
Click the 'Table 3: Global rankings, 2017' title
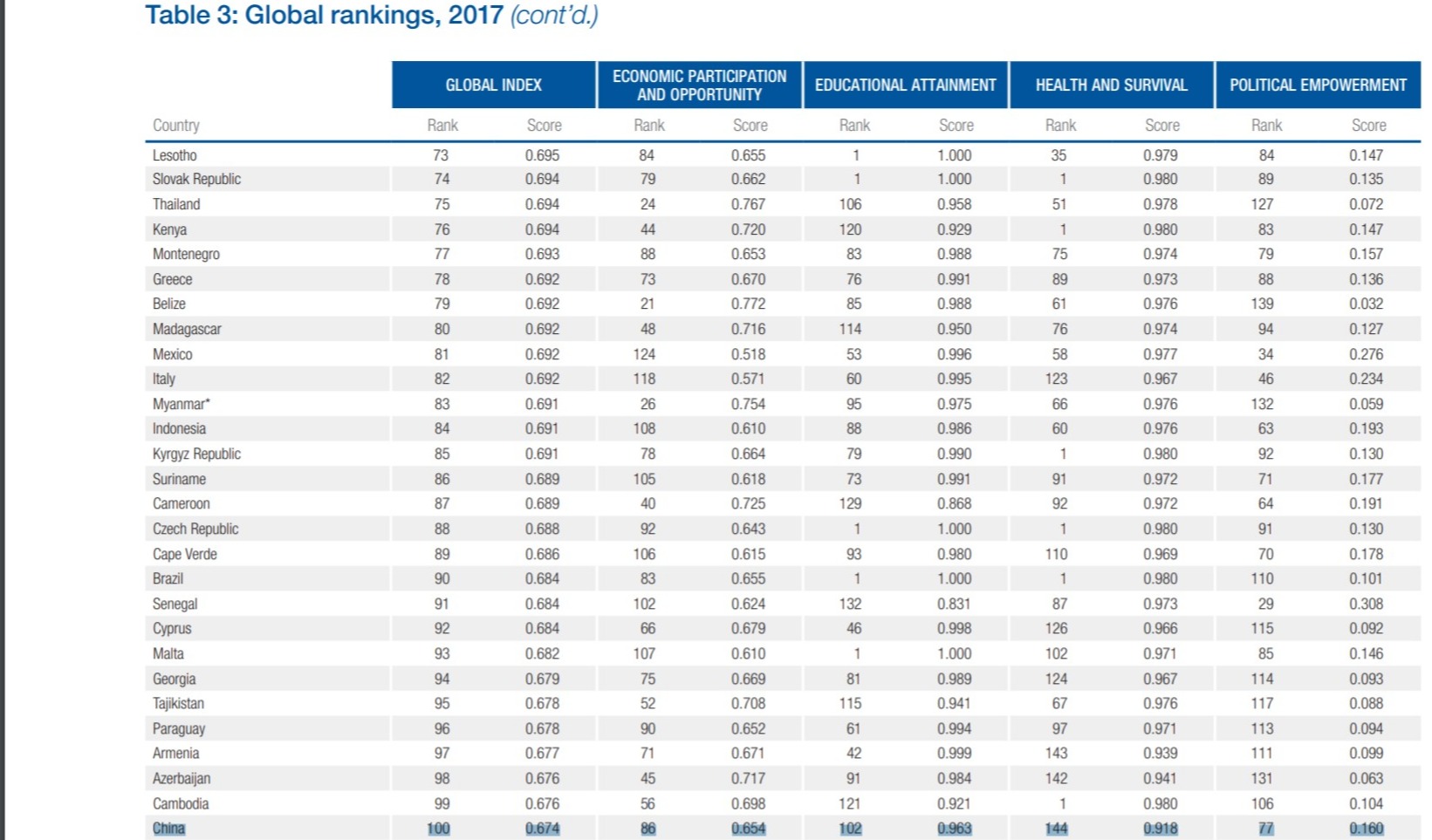click(324, 15)
